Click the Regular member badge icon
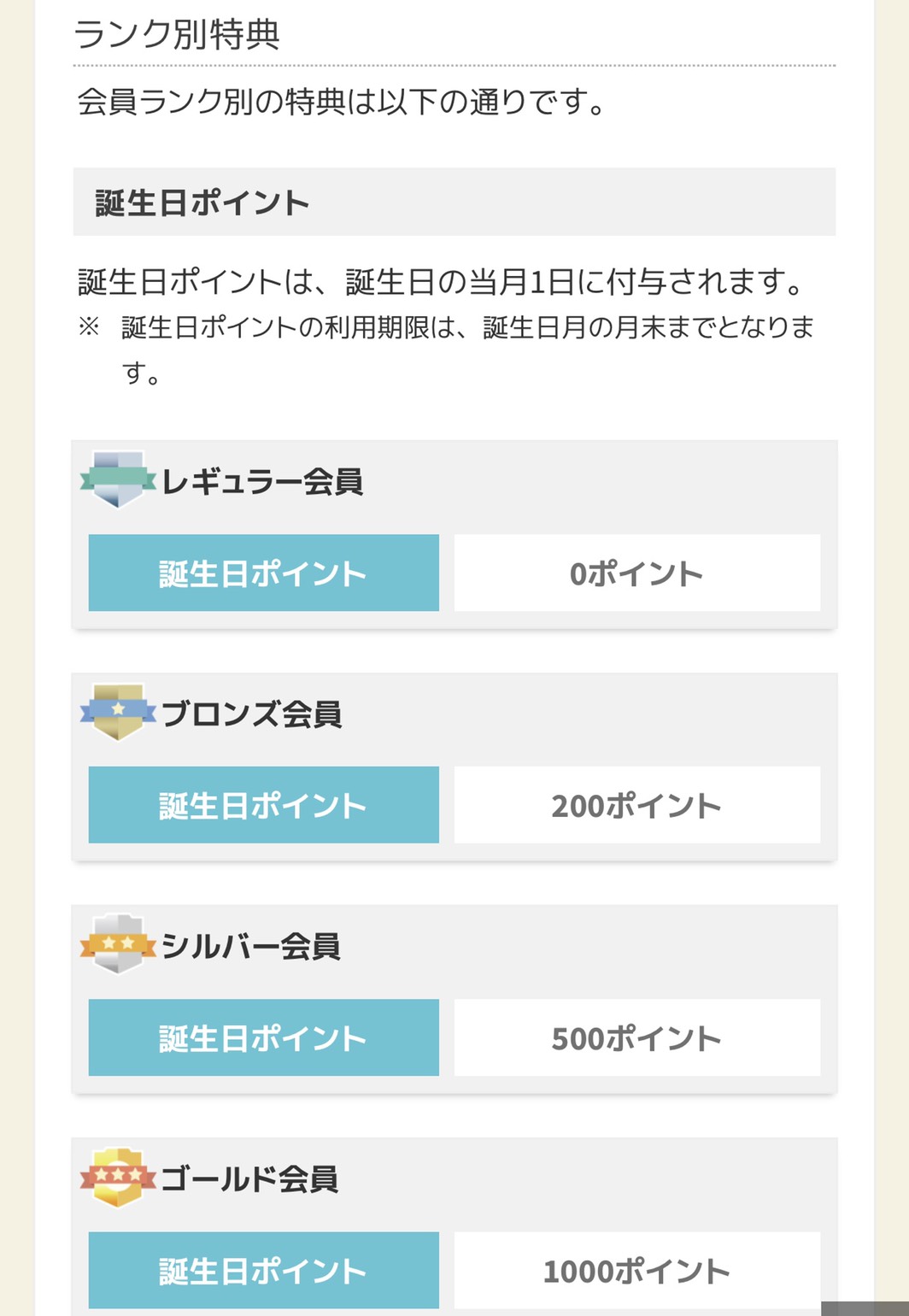This screenshot has width=909, height=1316. (x=118, y=479)
